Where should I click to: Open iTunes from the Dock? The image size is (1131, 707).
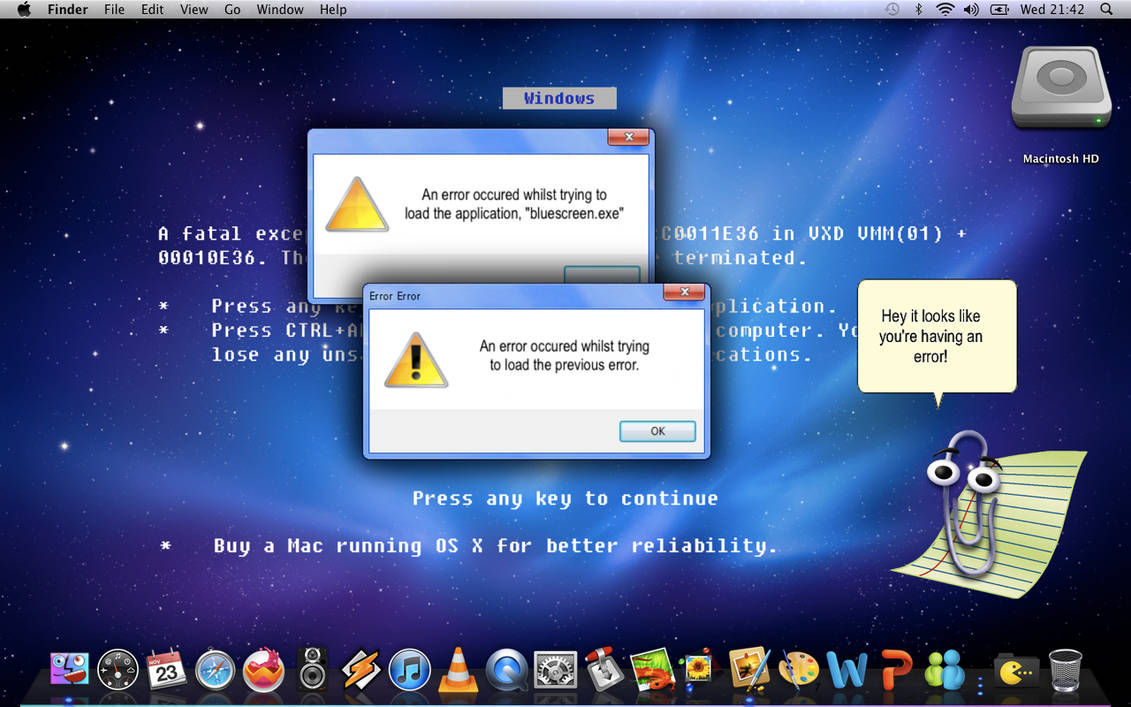410,669
